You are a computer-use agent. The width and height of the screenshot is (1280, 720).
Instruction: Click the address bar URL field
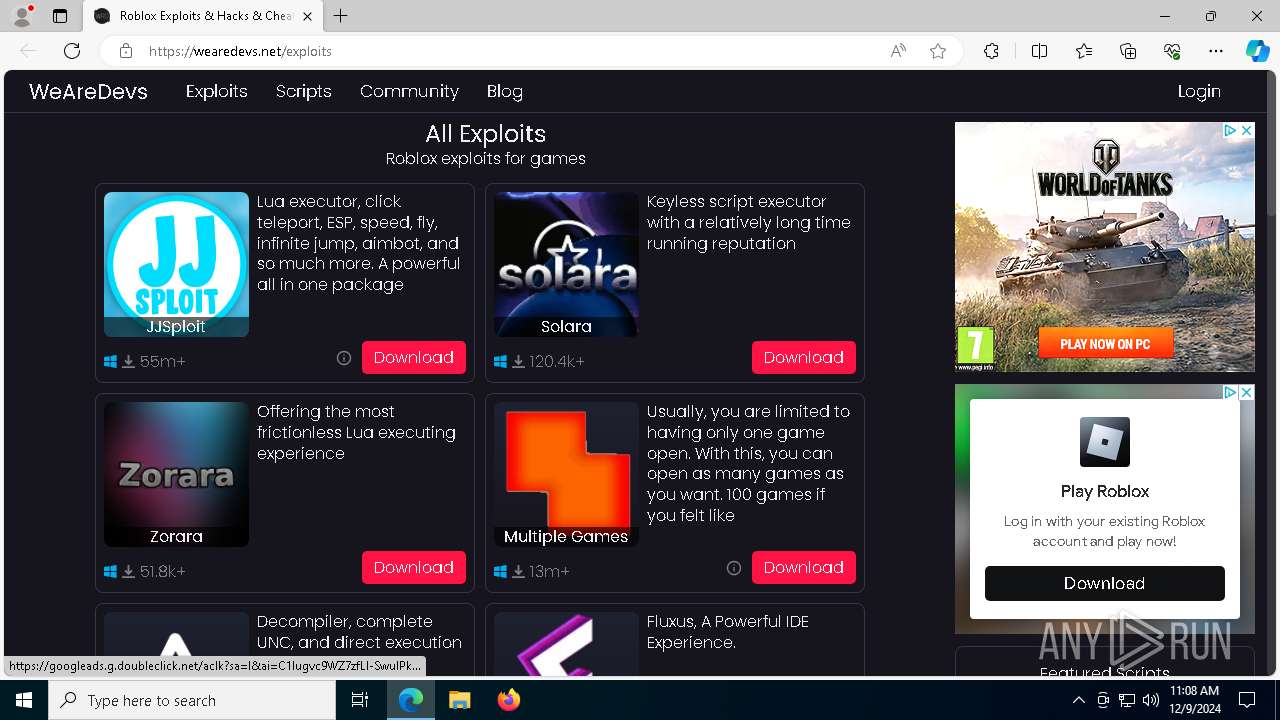(510, 51)
